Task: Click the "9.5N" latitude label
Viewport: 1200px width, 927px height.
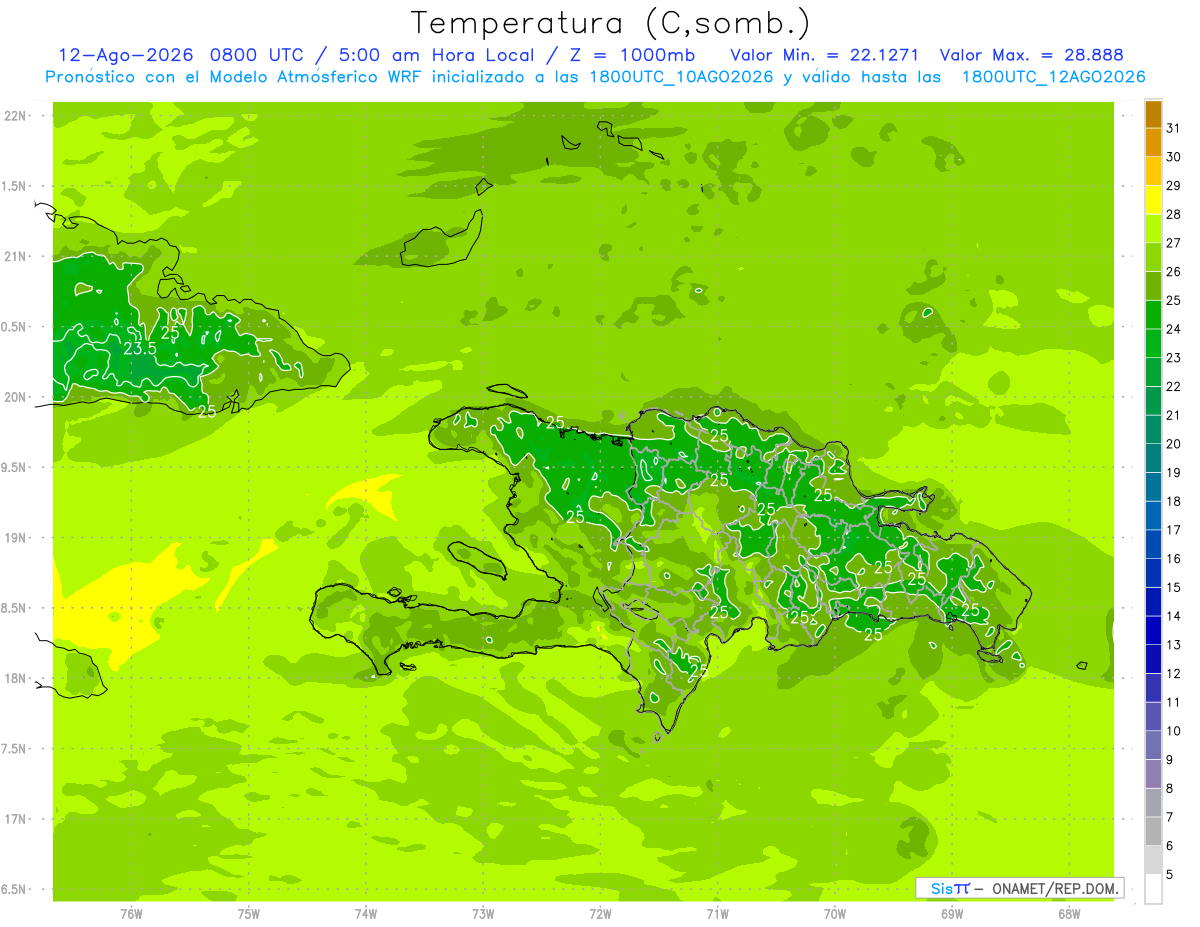Action: [x=14, y=468]
